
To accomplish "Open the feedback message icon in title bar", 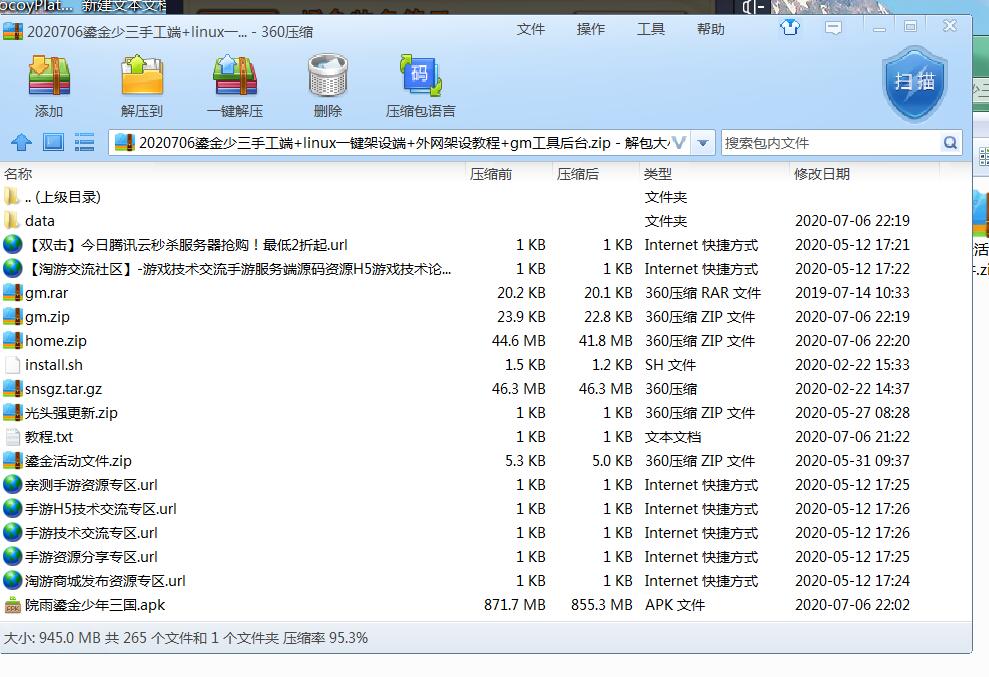I will click(833, 28).
